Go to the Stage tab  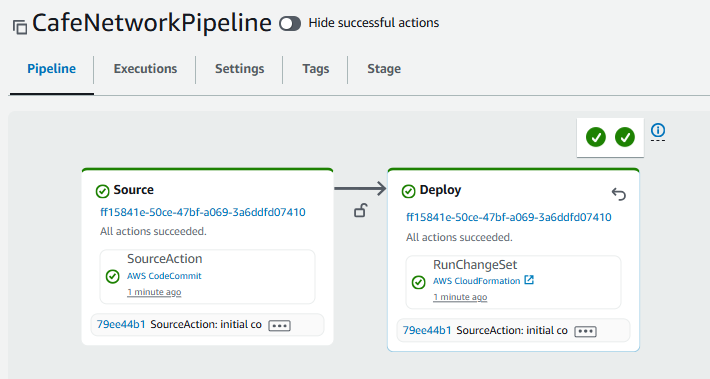point(384,69)
